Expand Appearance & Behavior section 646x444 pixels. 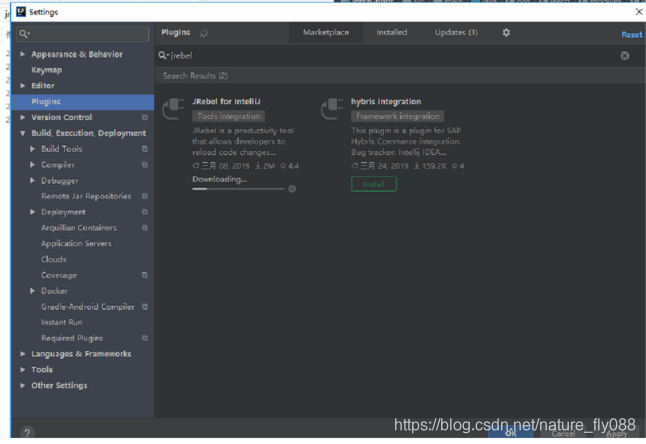[x=23, y=54]
